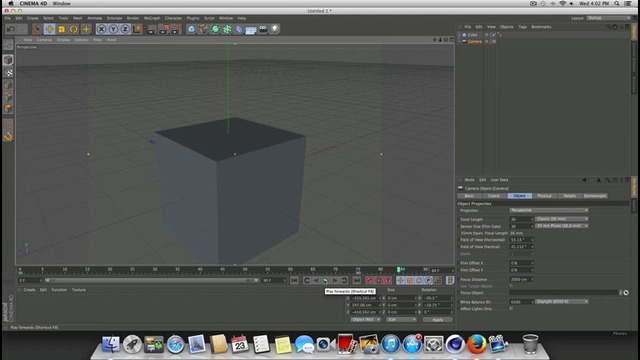
Task: Select Camera in the Object Manager
Action: click(474, 42)
